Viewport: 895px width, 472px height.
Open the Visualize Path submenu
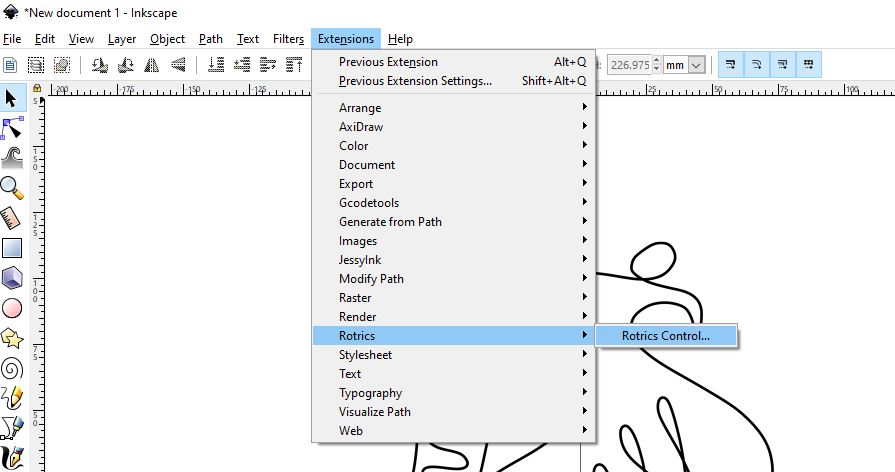[454, 412]
